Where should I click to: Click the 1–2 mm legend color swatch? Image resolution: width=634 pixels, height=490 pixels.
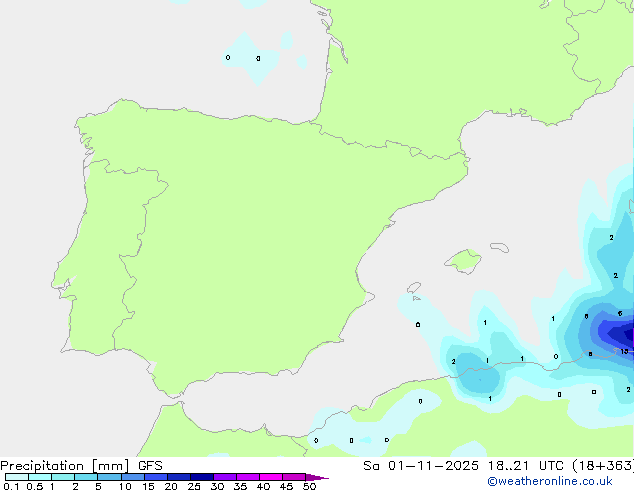(63, 477)
